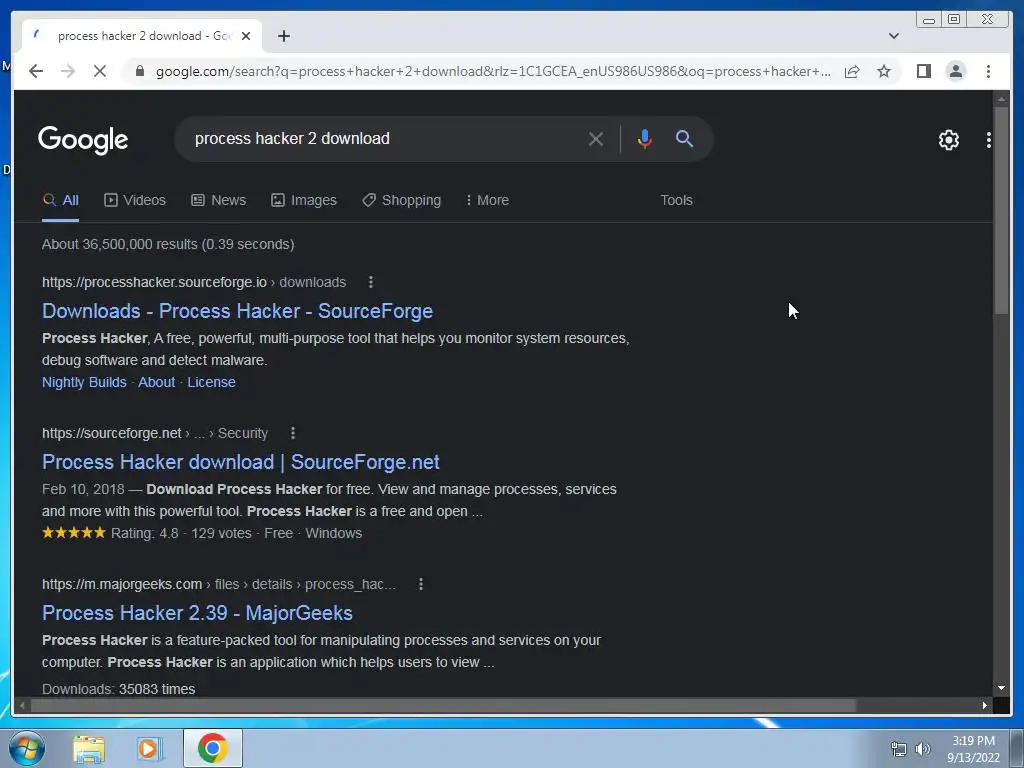Screen dimensions: 1024x768
Task: Open a new tab
Action: click(283, 36)
